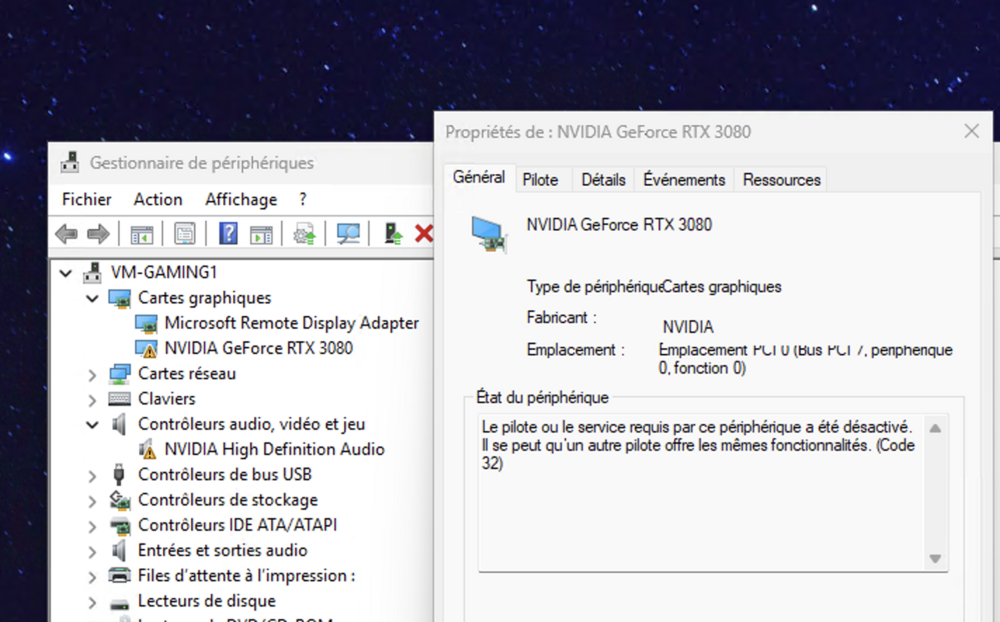This screenshot has width=1000, height=622.
Task: Click the NVIDIA GeForce RTX 3080 warning icon in tree
Action: click(x=146, y=348)
